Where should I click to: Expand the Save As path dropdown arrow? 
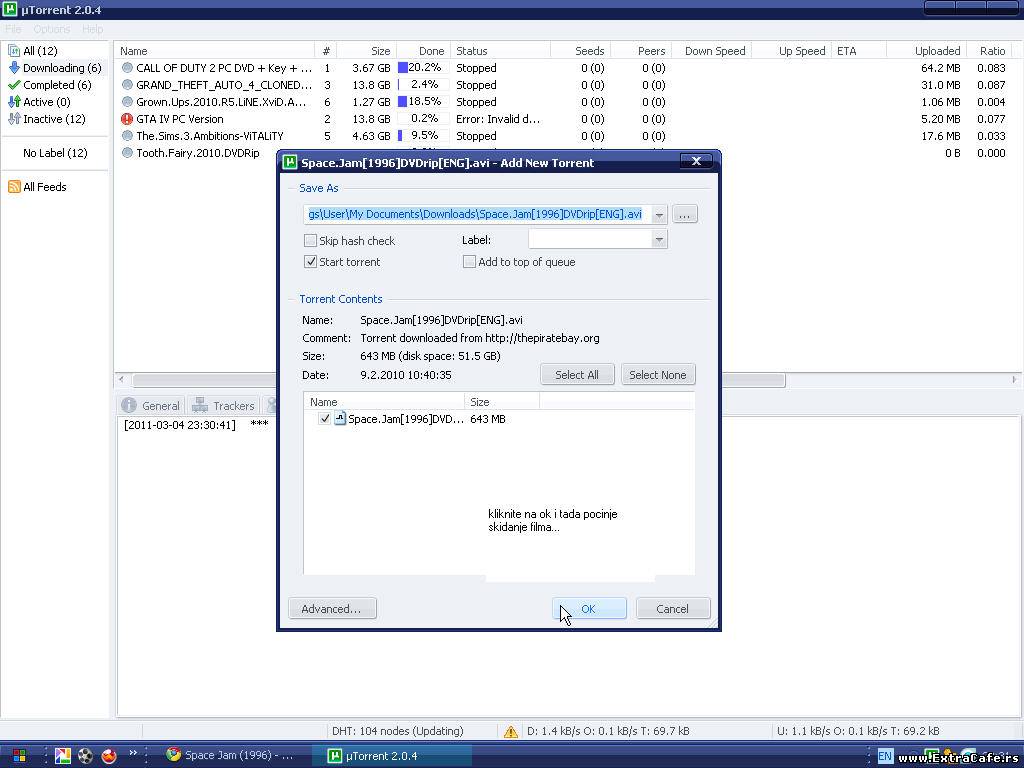tap(659, 214)
